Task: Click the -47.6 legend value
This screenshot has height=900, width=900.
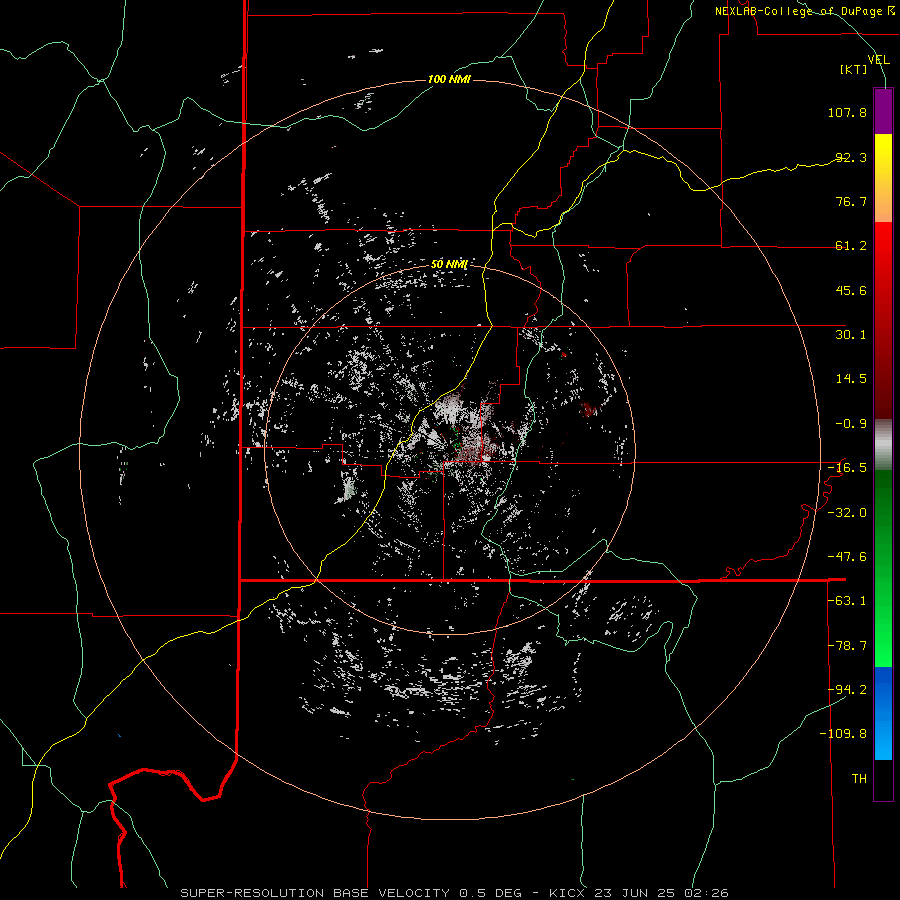Action: tap(847, 557)
